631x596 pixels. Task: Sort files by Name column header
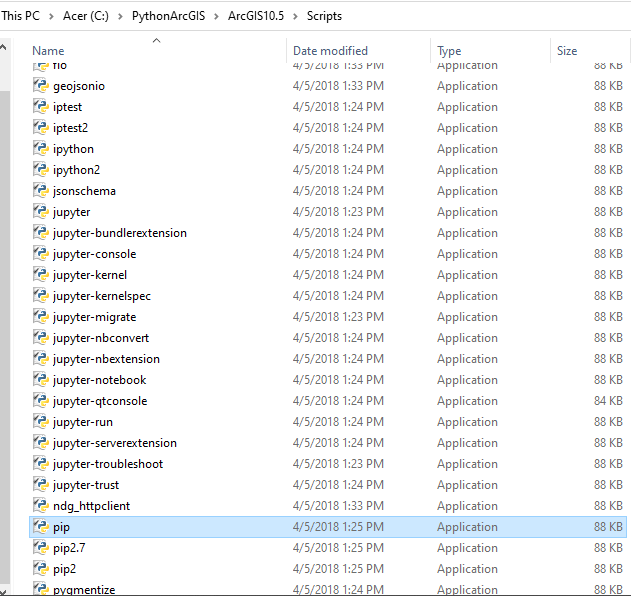click(48, 51)
